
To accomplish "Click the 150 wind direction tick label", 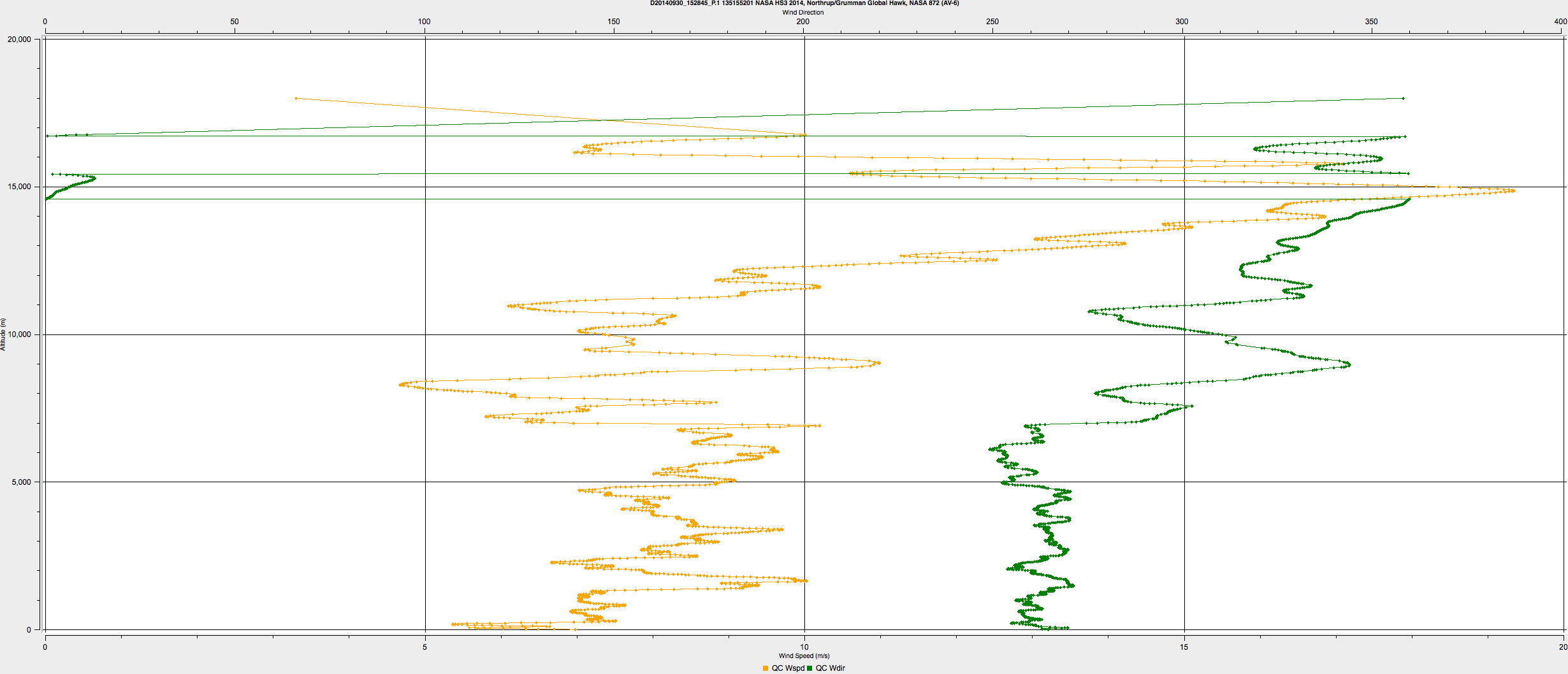I will (x=613, y=22).
